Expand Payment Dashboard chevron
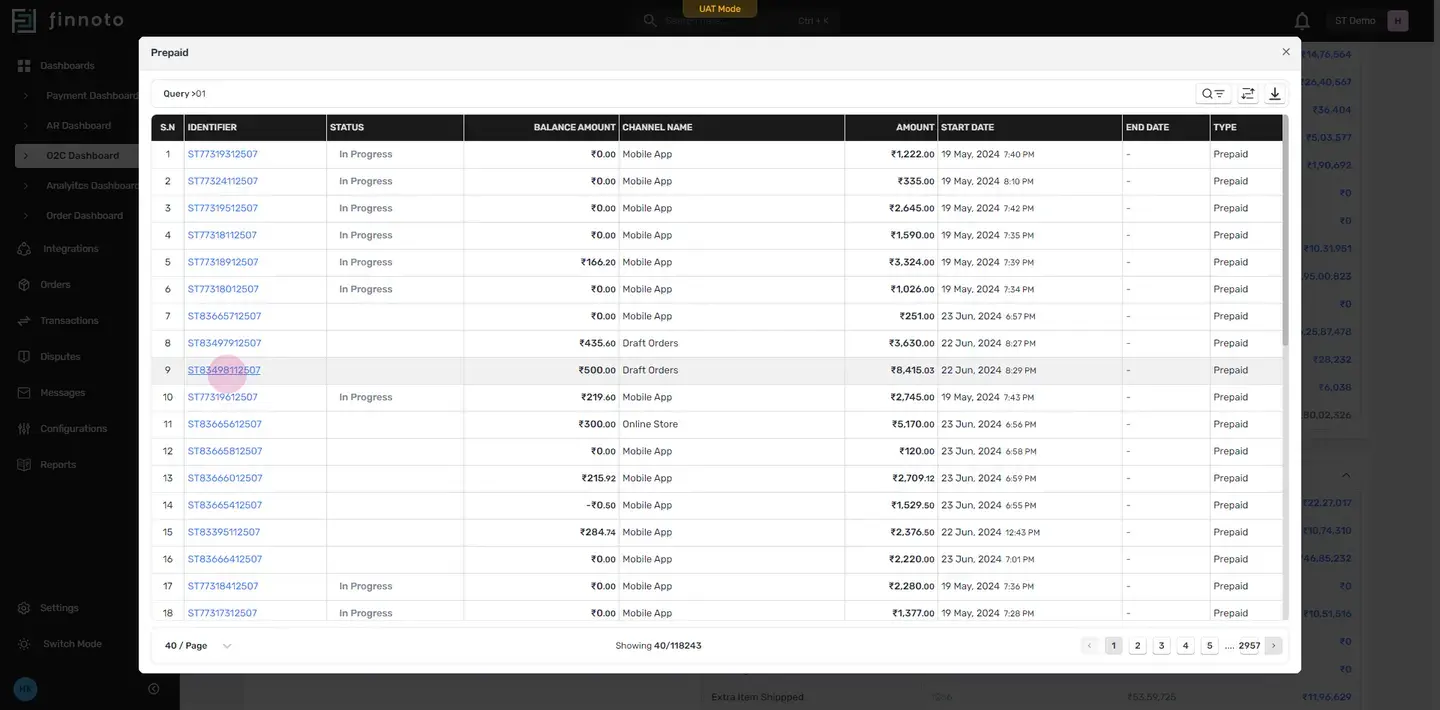Image resolution: width=1440 pixels, height=710 pixels. coord(25,96)
